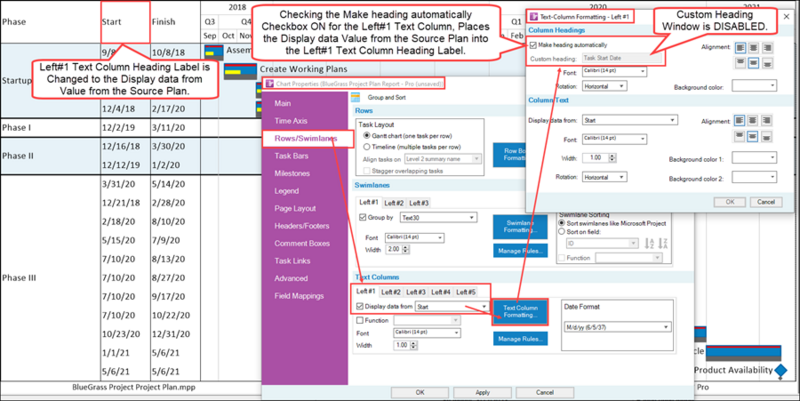Open Column Headings Rotation dropdown
This screenshot has width=800, height=401.
pos(604,87)
